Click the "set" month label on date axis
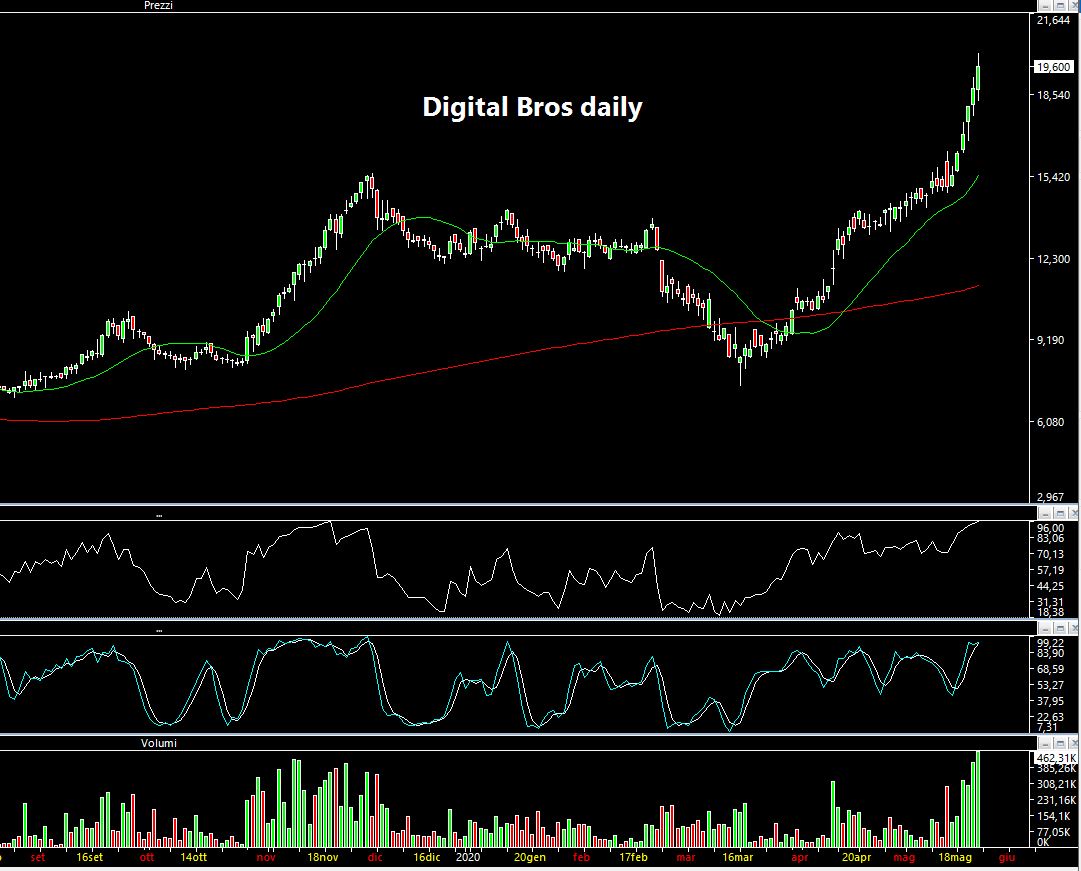 (x=38, y=857)
